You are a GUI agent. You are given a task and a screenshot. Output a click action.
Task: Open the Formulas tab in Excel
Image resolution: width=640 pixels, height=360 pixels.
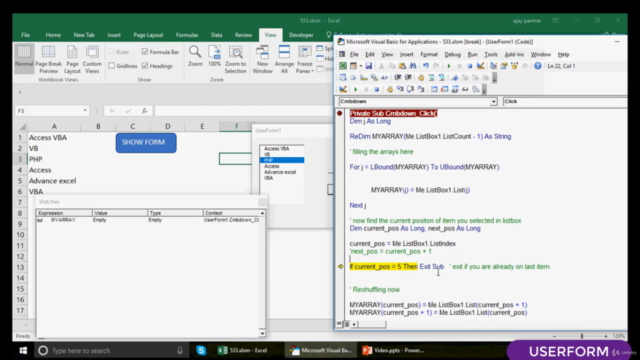tap(187, 35)
